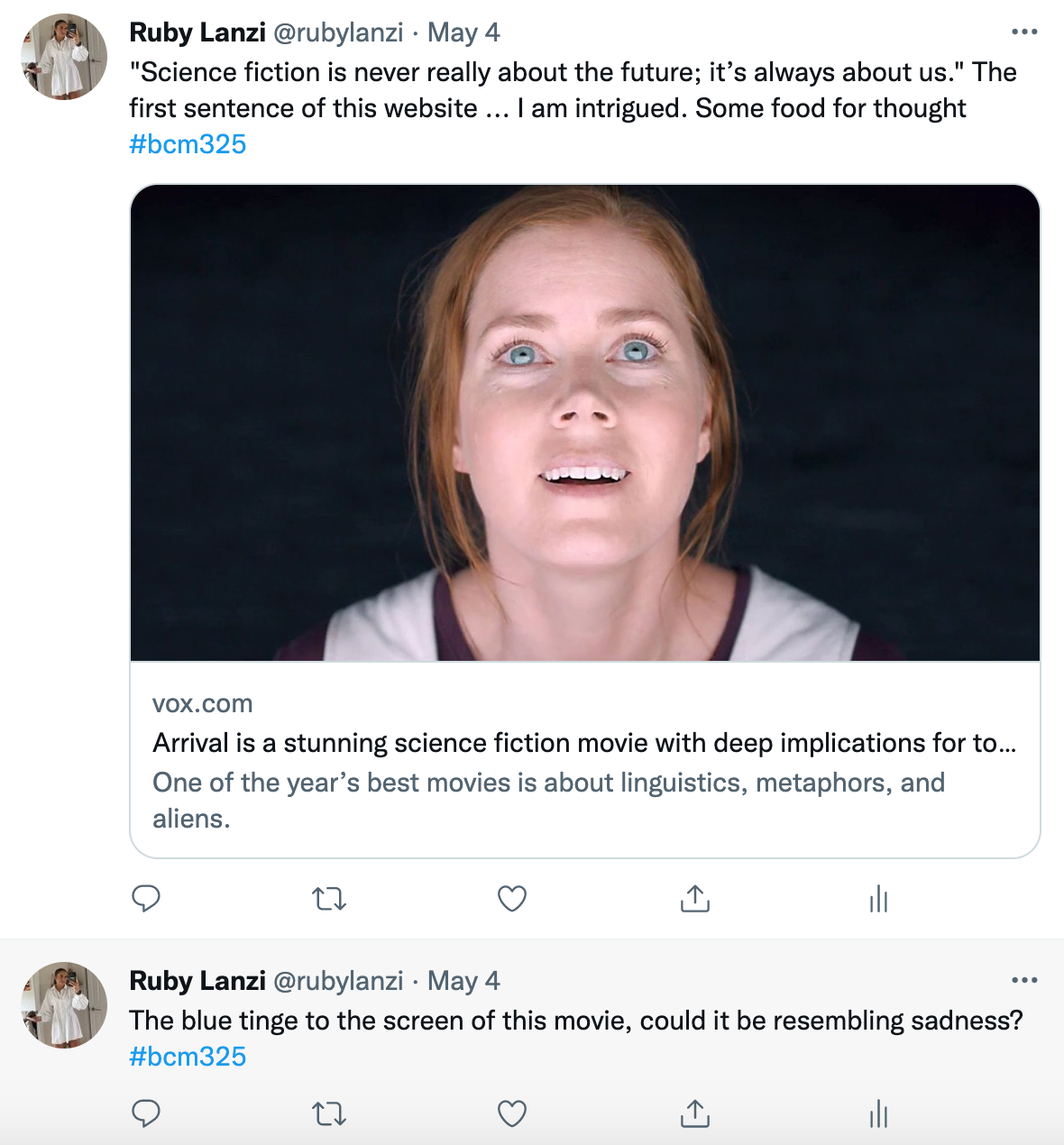This screenshot has width=1064, height=1145.
Task: Like the blue tinge sadness tweet
Action: point(512,1114)
